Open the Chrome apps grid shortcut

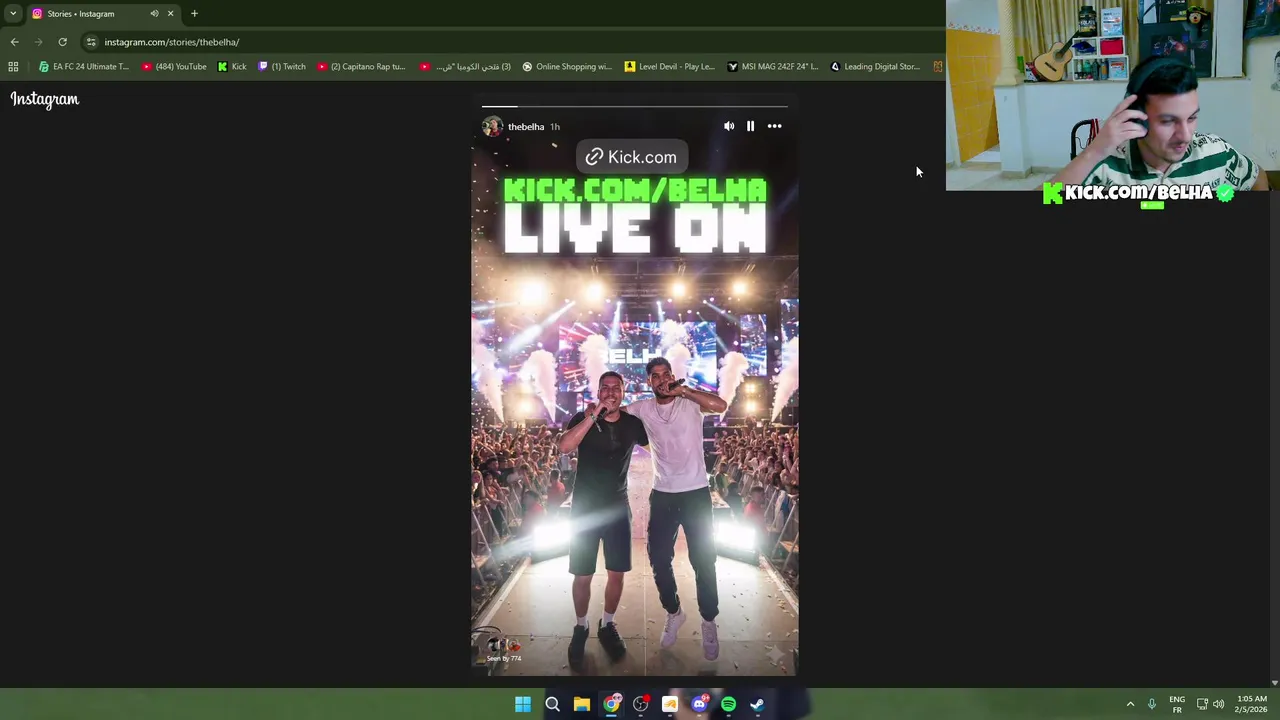coord(13,67)
